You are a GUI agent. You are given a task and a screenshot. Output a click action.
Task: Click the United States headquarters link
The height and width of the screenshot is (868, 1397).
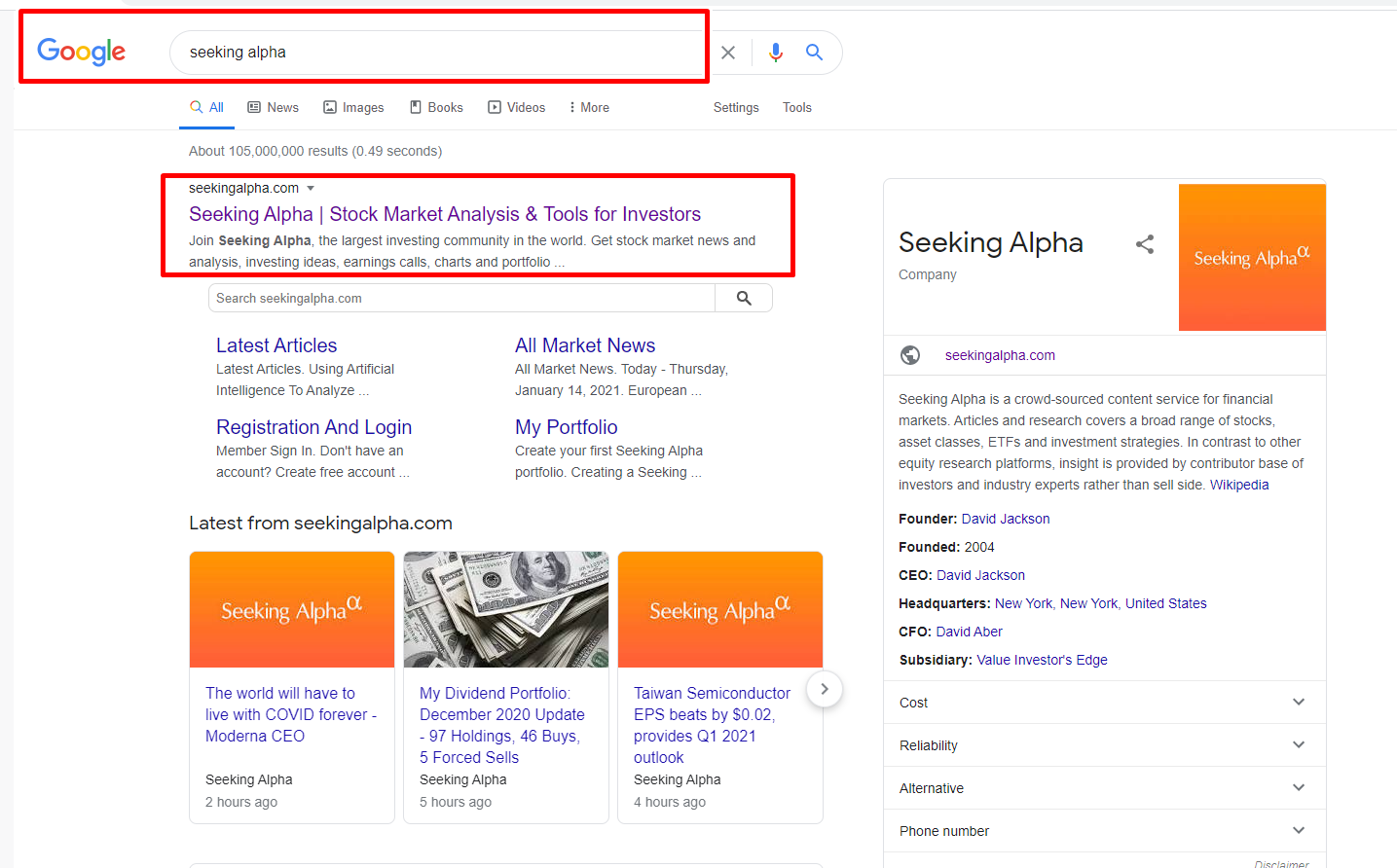click(x=1166, y=603)
